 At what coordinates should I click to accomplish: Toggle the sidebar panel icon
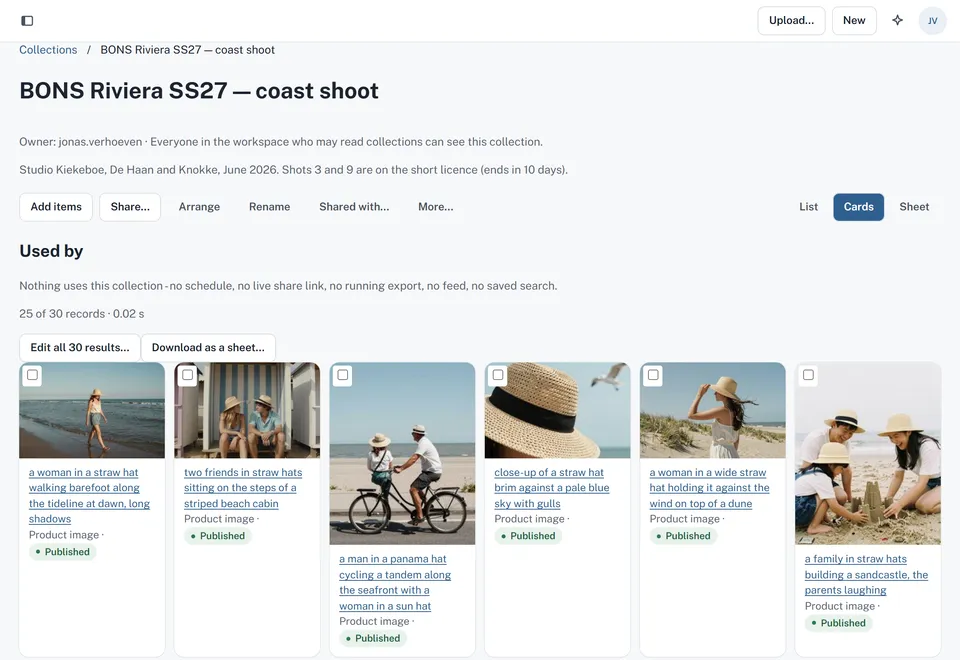point(27,21)
